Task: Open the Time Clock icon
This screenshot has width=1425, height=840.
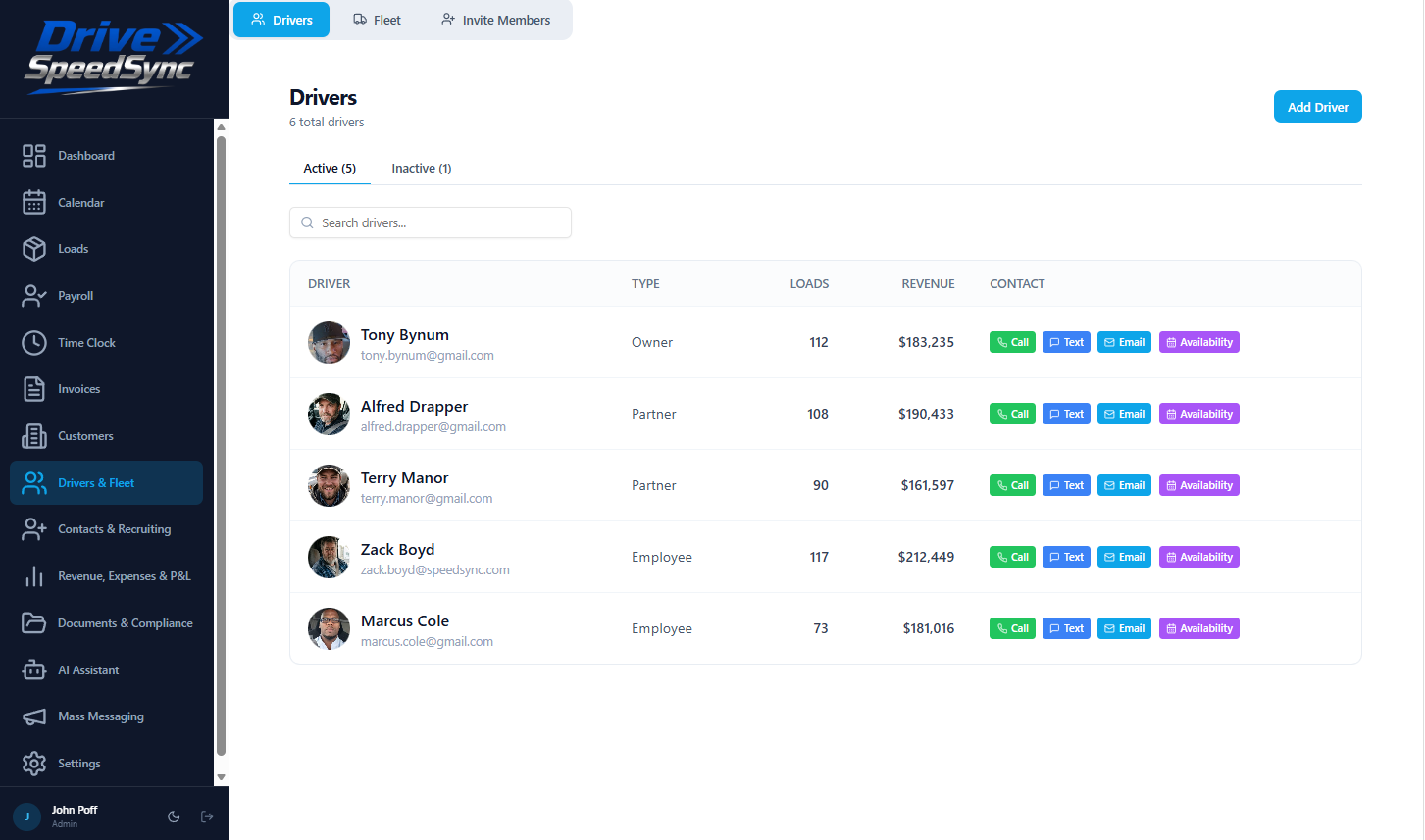Action: (x=34, y=343)
